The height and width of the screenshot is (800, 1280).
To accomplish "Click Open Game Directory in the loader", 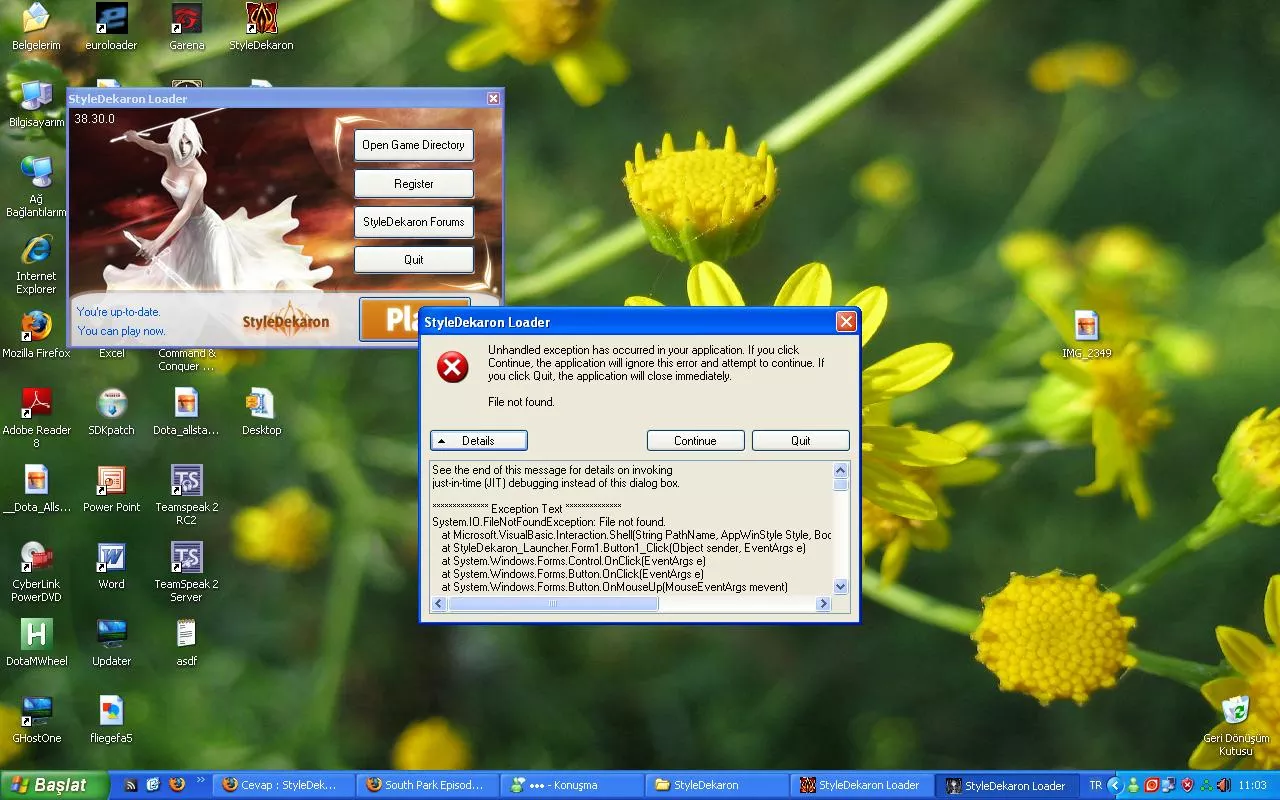I will pos(413,145).
